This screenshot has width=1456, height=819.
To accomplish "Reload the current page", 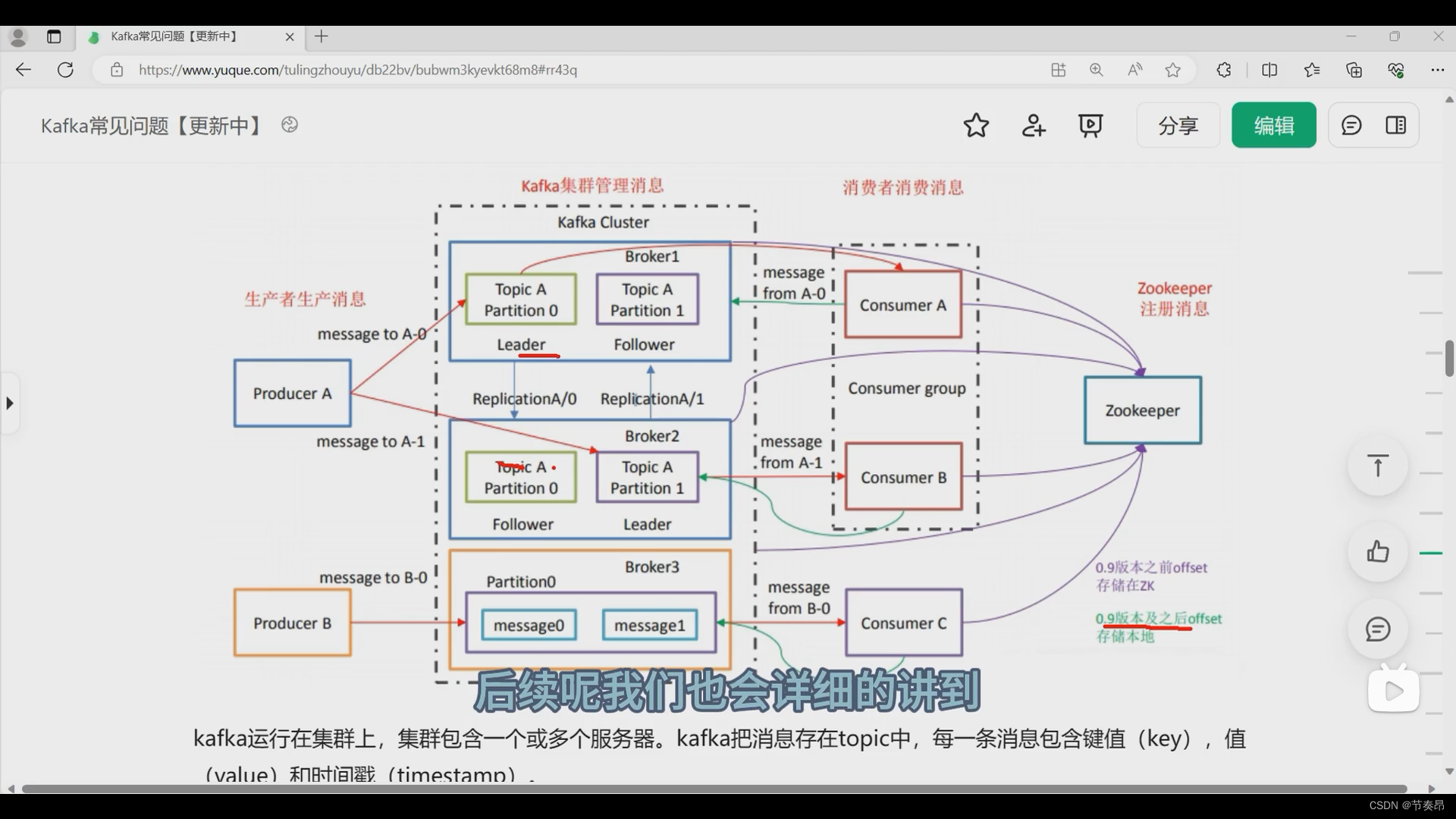I will pos(66,70).
